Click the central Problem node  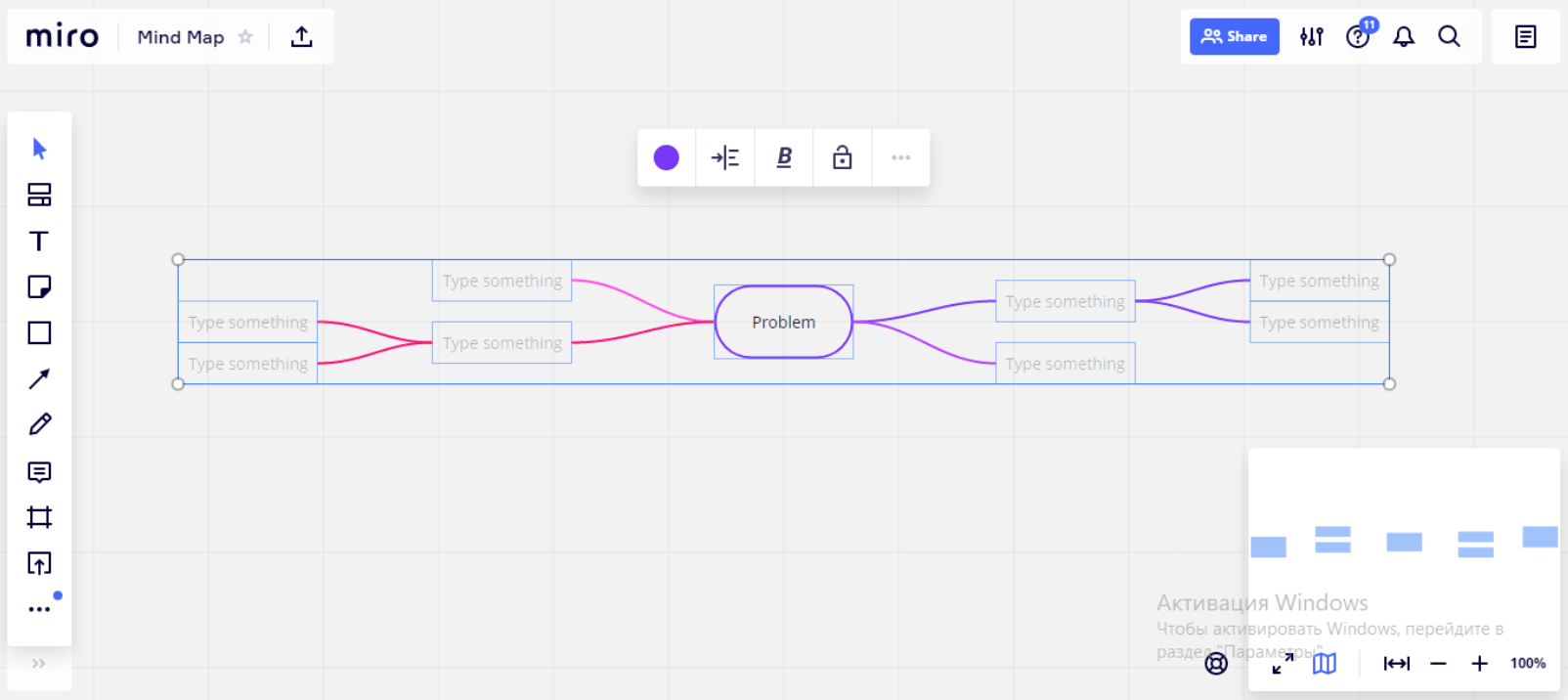783,322
